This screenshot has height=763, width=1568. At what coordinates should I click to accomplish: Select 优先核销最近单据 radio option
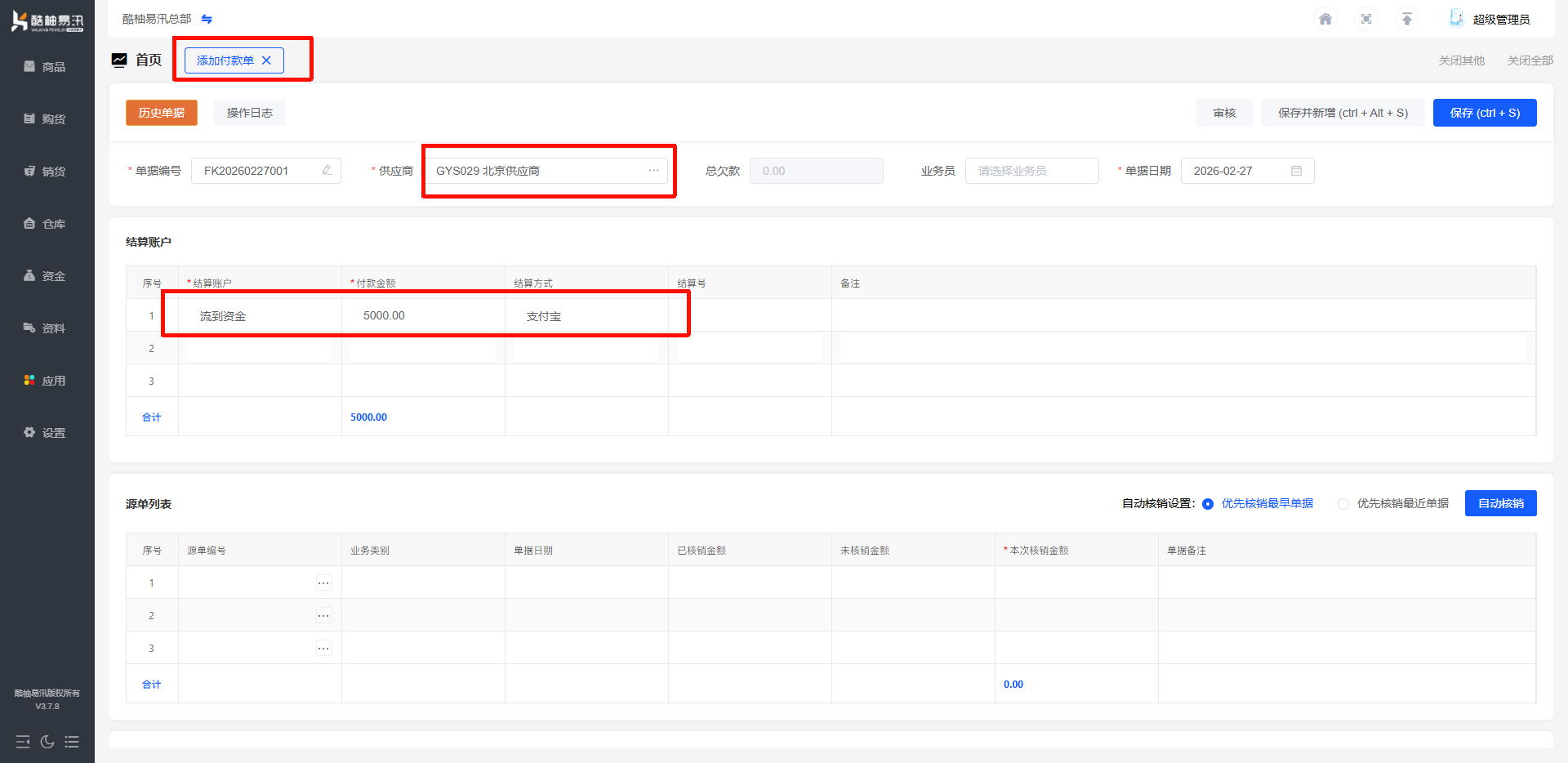tap(1343, 504)
